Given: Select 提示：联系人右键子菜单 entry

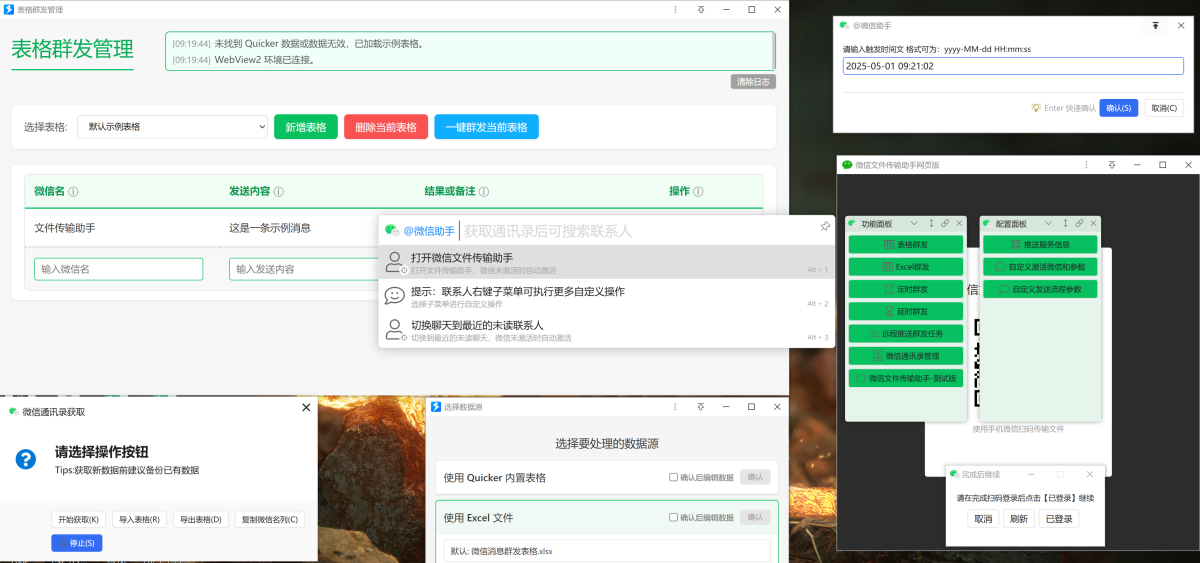Looking at the screenshot, I should tap(606, 297).
